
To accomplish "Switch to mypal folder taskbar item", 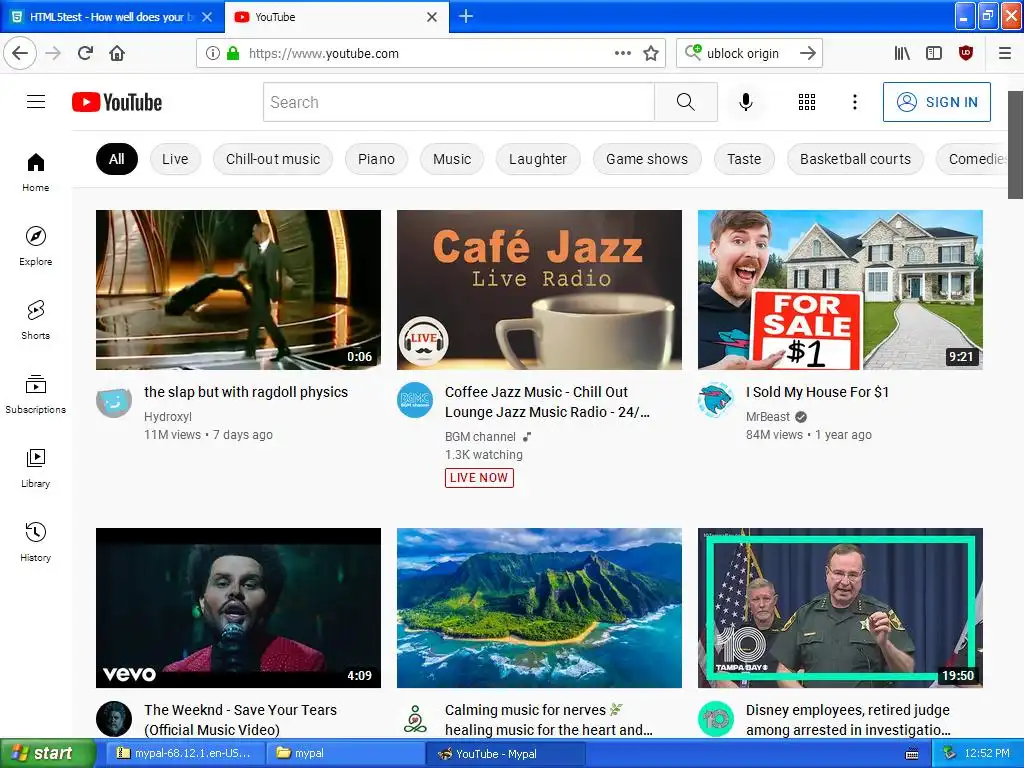I will click(344, 754).
